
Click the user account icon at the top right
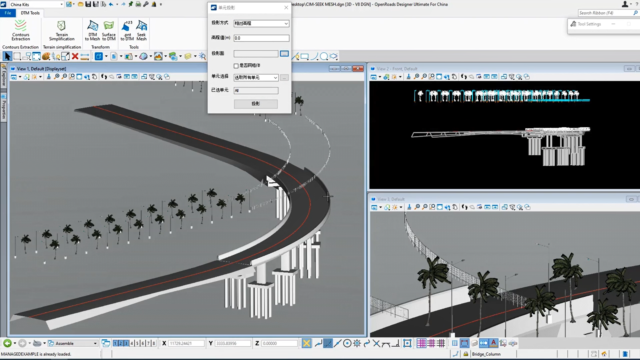point(625,4)
